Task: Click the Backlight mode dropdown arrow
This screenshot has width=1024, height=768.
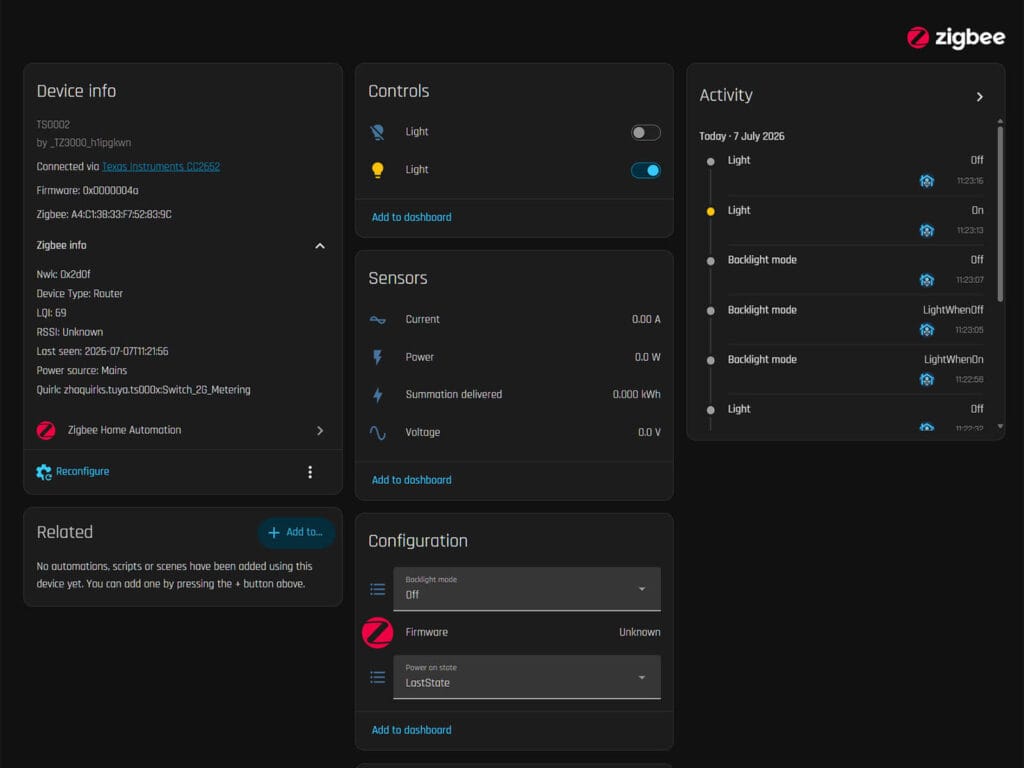Action: tap(642, 589)
